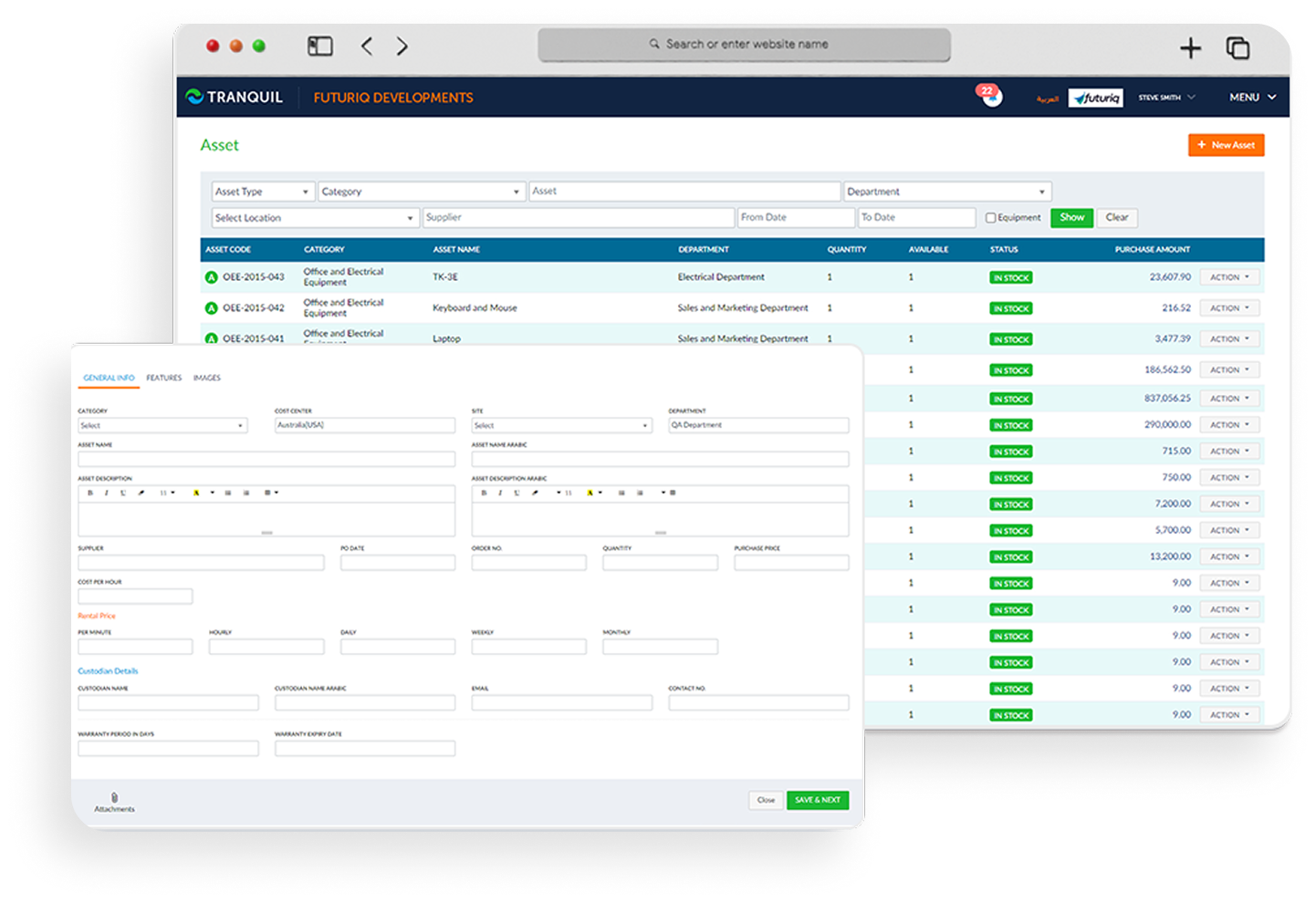Click Bold in Asset Description editor
This screenshot has height=903, width=1316.
point(89,493)
